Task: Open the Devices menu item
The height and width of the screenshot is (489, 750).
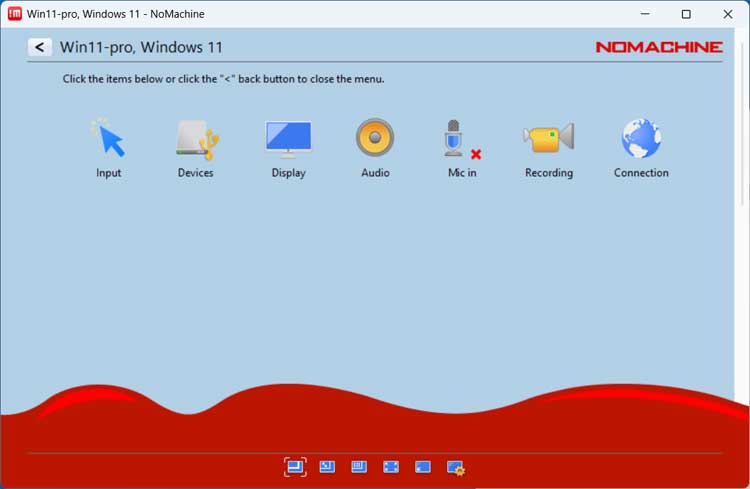Action: (x=196, y=147)
